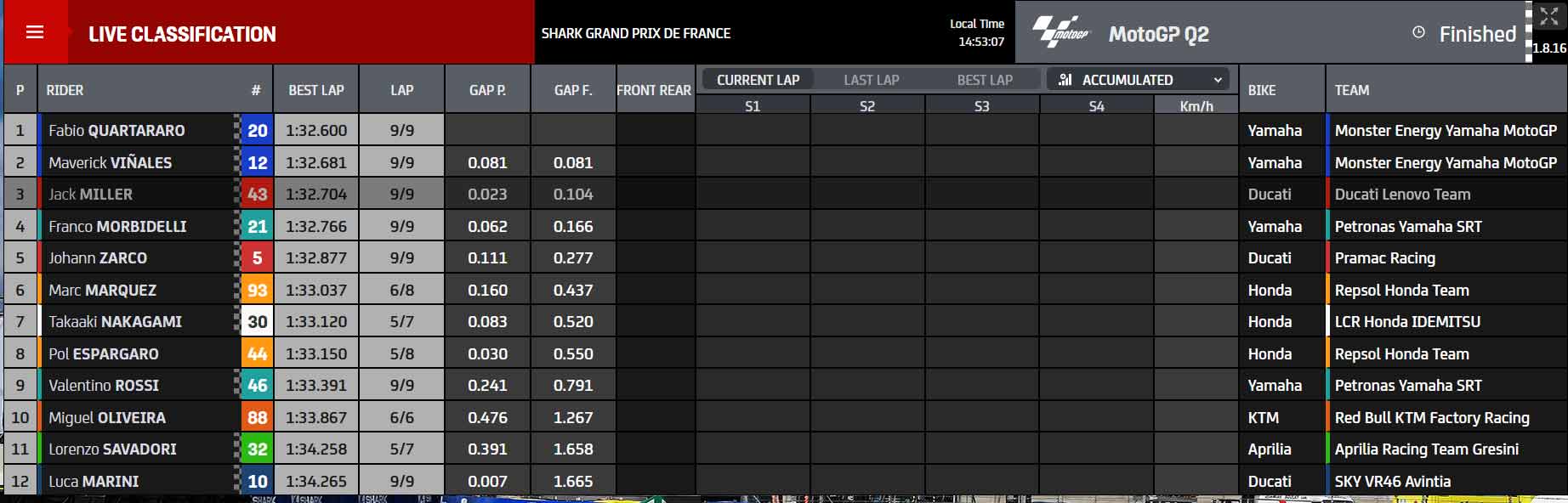Open the hamburger menu
This screenshot has height=503, width=1568.
point(35,32)
